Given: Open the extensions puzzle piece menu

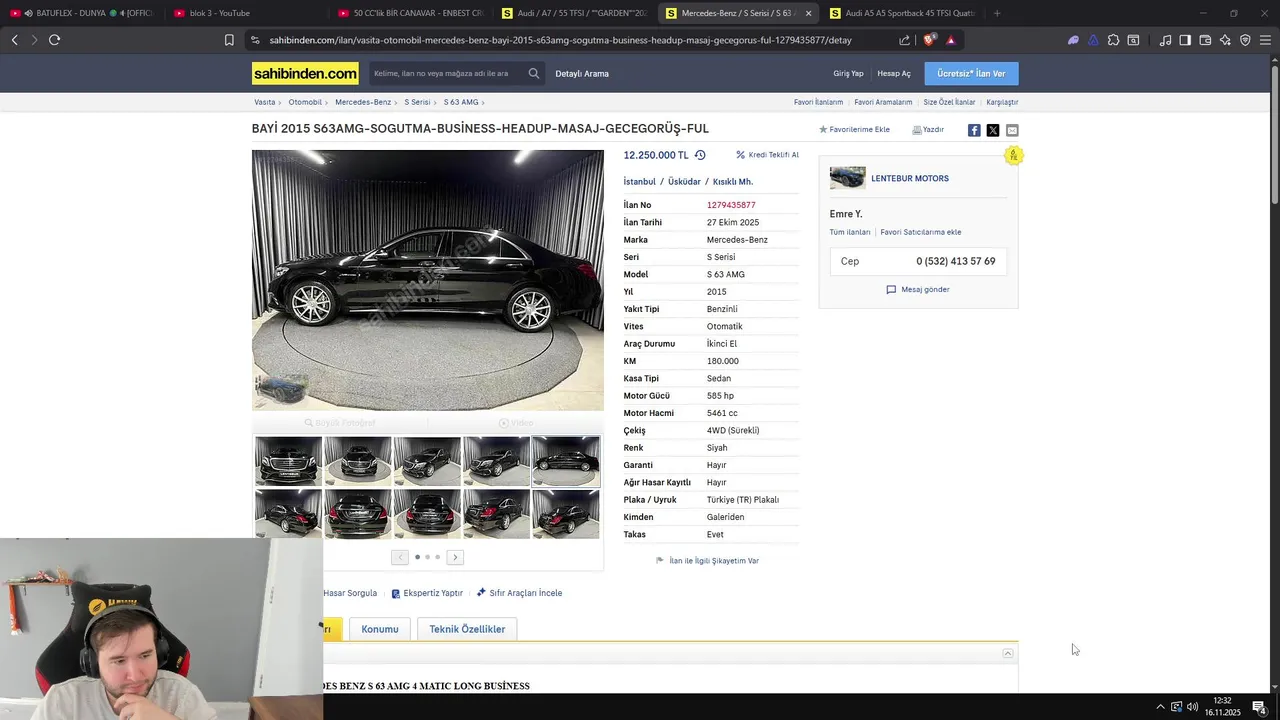Looking at the screenshot, I should pos(1113,40).
